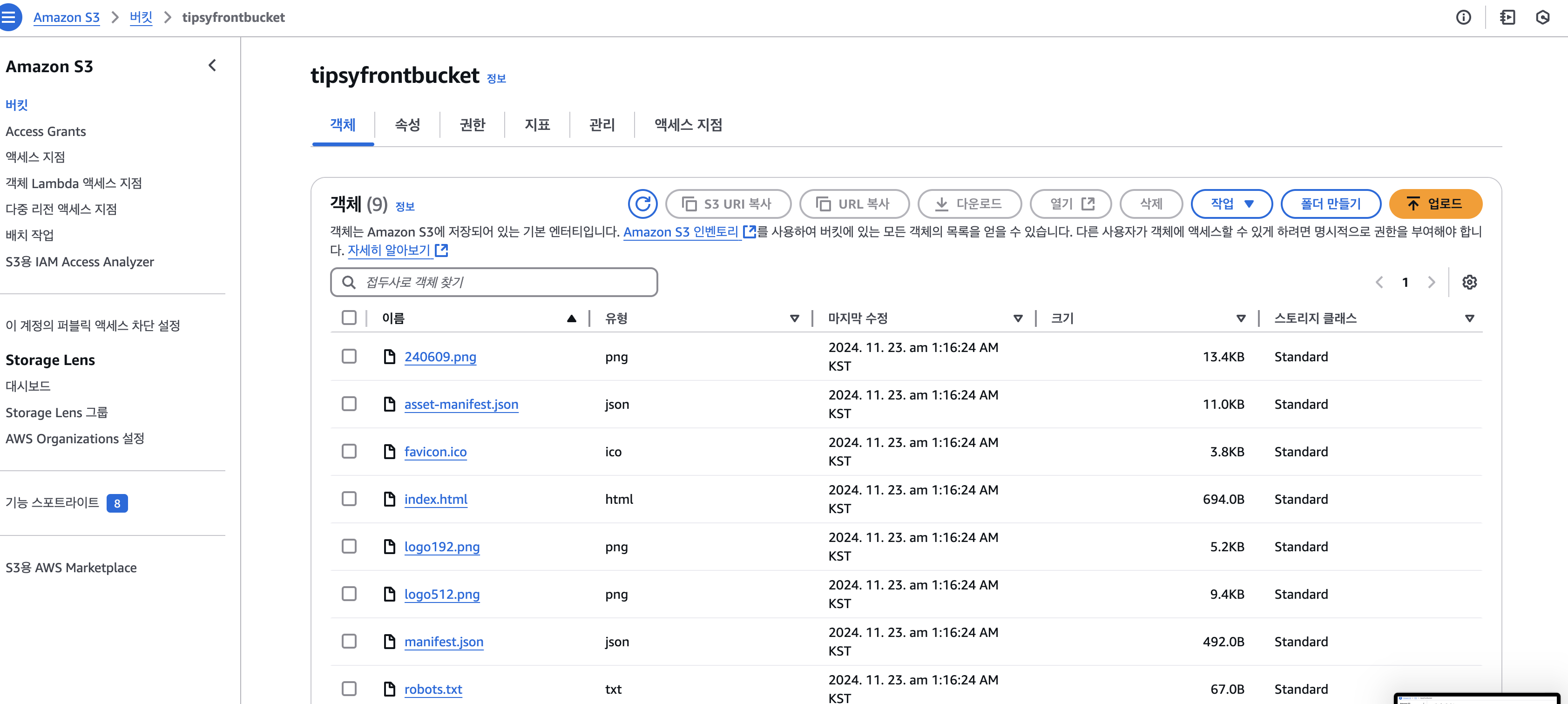1568x704 pixels.
Task: Click the refresh objects icon
Action: pyautogui.click(x=642, y=203)
